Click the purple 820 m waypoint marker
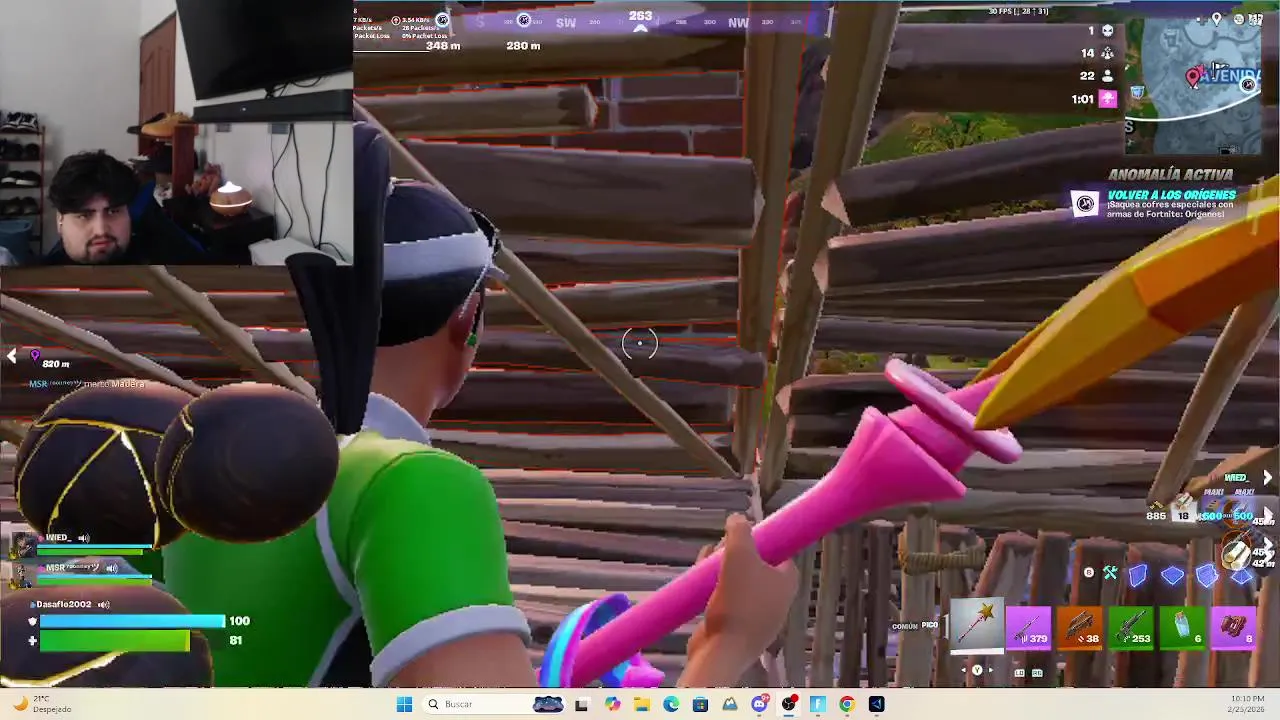This screenshot has width=1280, height=720. [x=36, y=356]
